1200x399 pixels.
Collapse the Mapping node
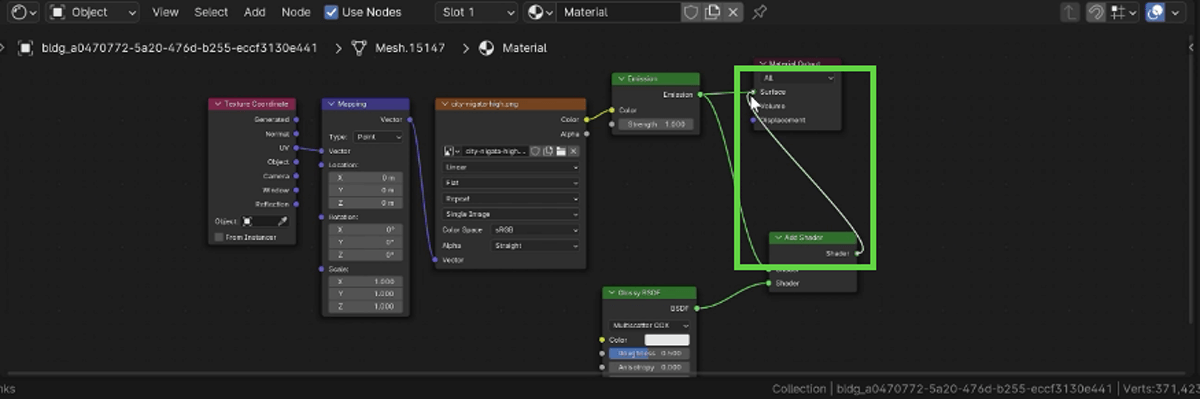pos(330,104)
